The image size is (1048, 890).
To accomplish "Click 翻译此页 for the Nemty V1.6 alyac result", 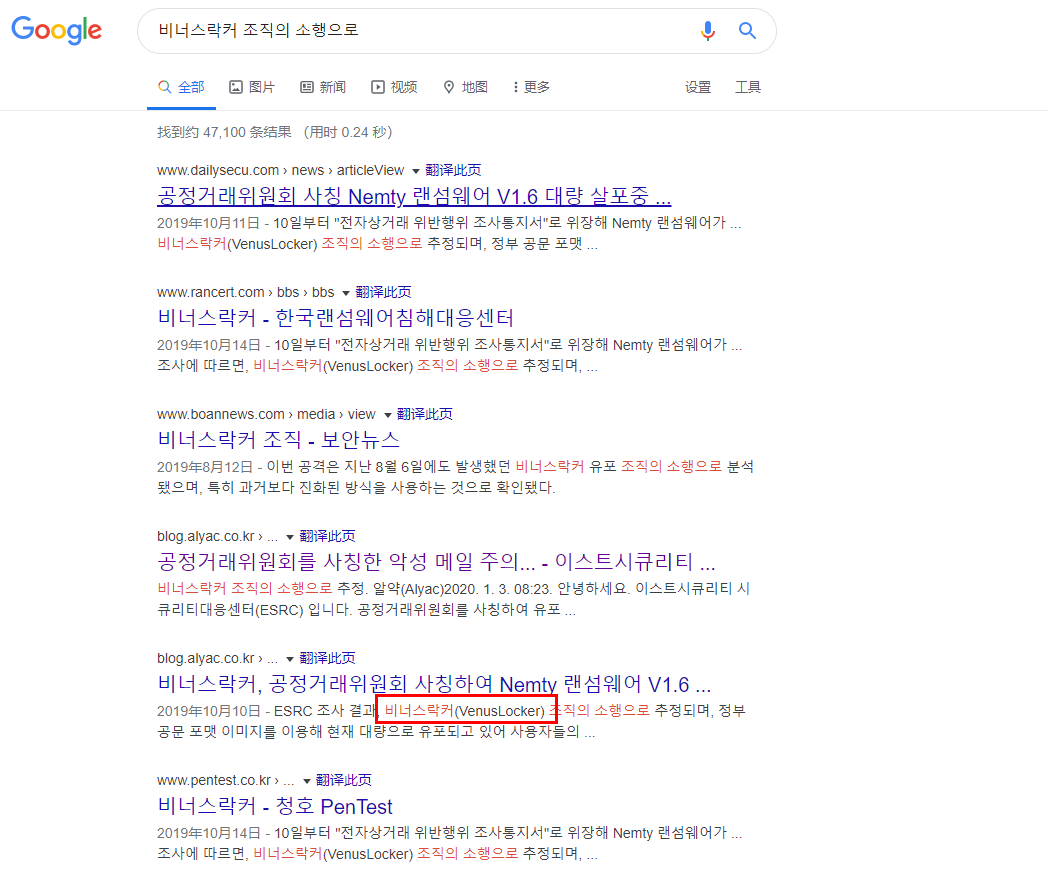I will 328,659.
